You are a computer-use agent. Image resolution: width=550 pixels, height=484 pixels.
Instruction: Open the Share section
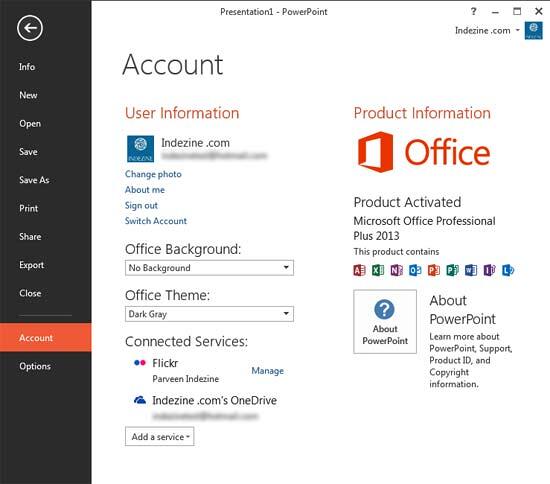point(30,237)
